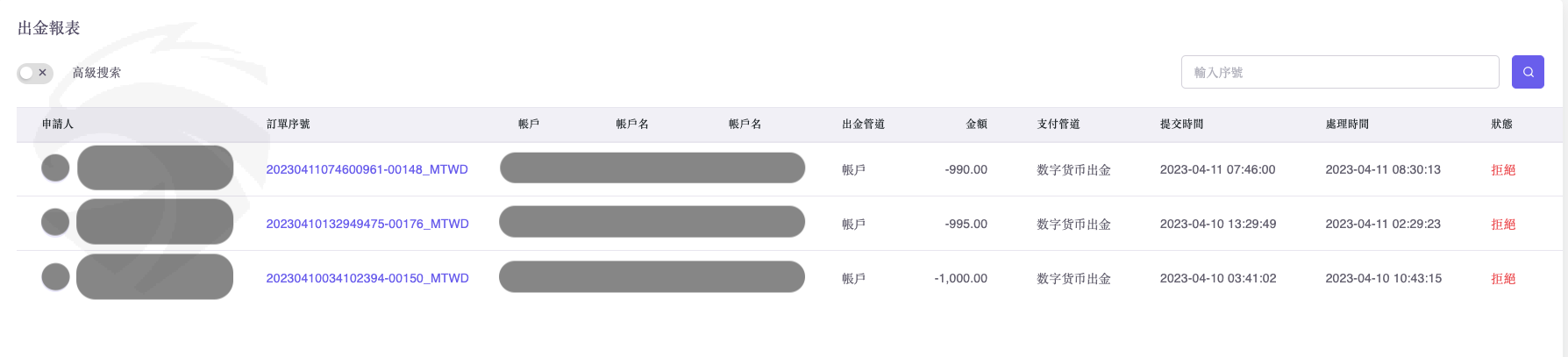Open order 20230410034102394-00150_MTWD link

[x=367, y=278]
